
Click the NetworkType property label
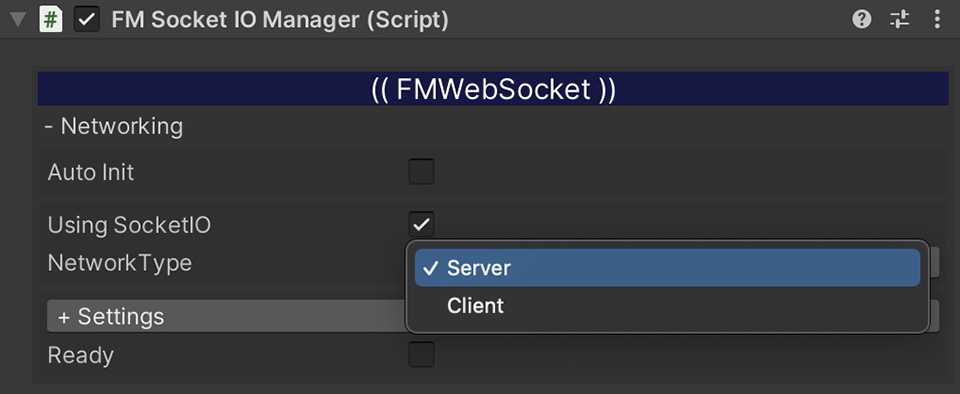[x=120, y=263]
